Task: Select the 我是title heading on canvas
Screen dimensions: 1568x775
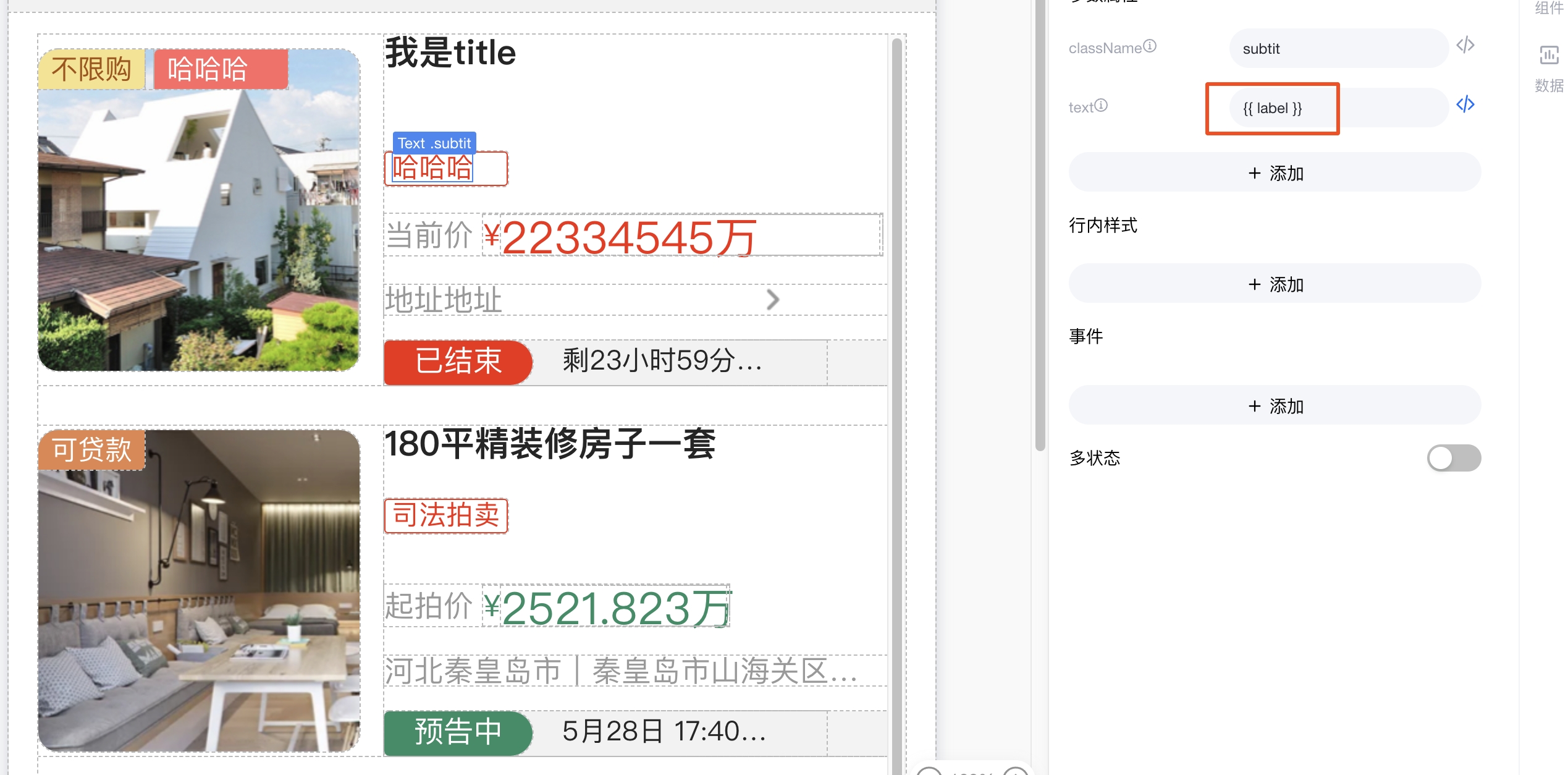Action: (x=450, y=53)
